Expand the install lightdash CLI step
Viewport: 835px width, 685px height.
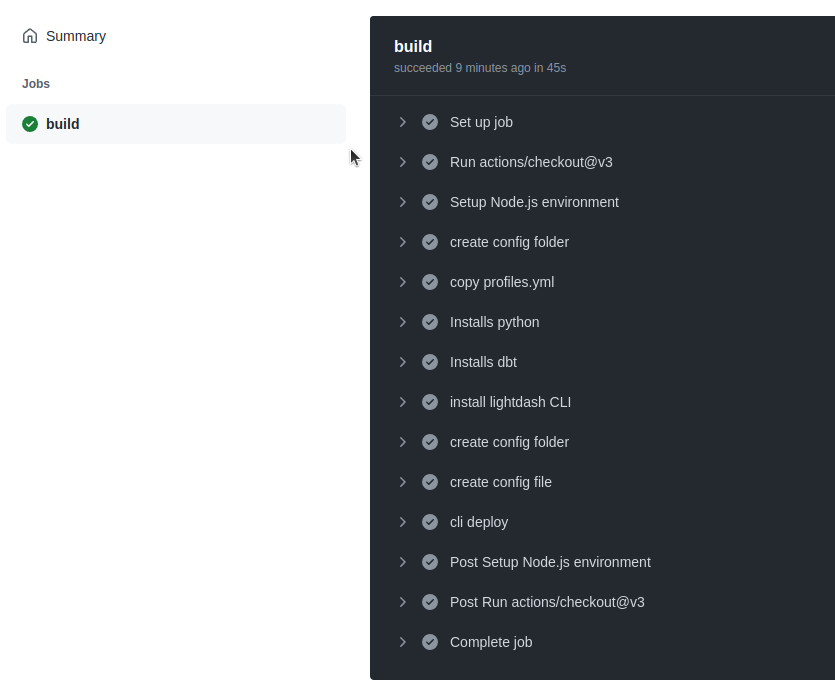[x=403, y=402]
